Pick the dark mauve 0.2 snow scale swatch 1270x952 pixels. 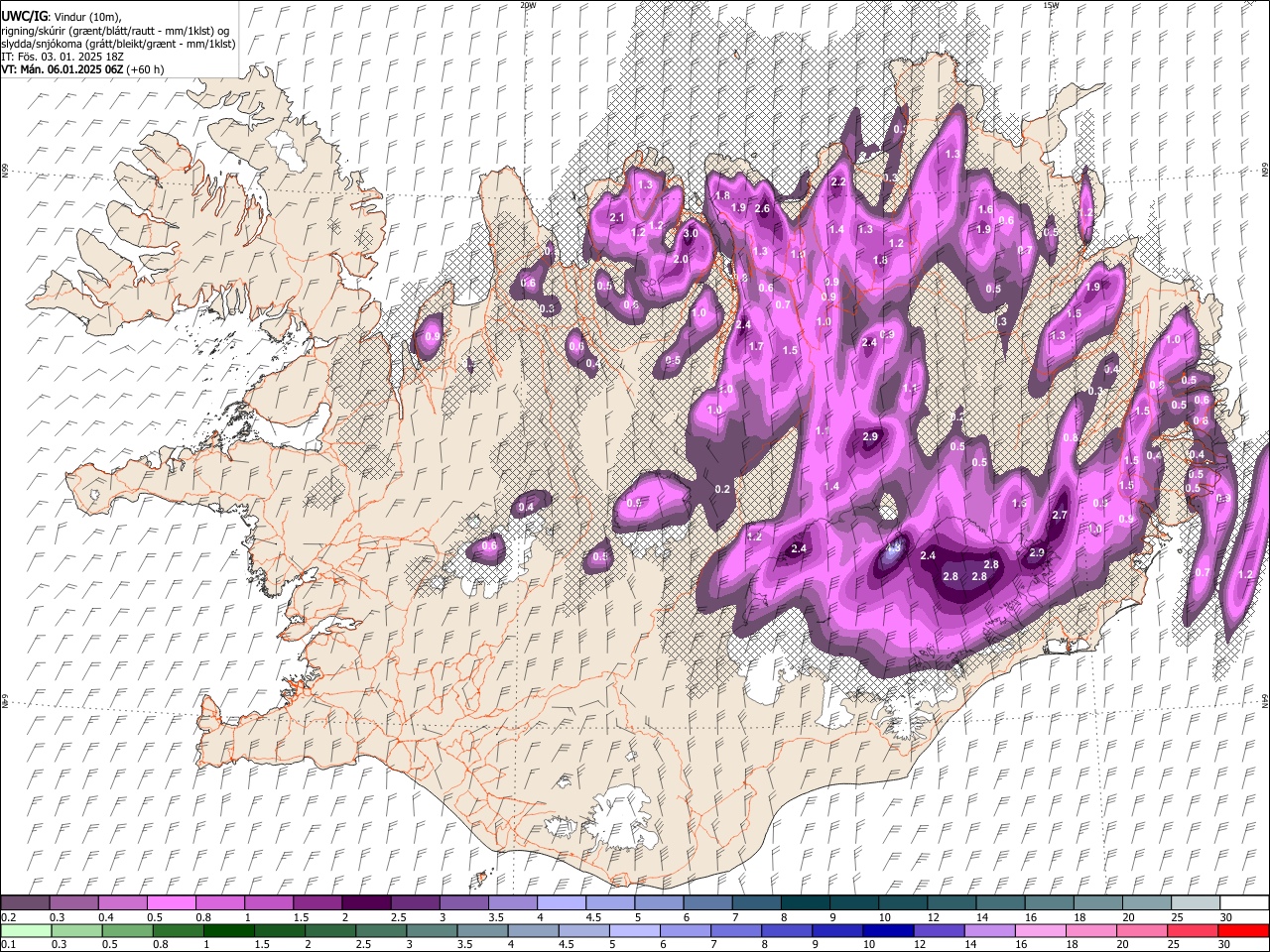tap(25, 903)
